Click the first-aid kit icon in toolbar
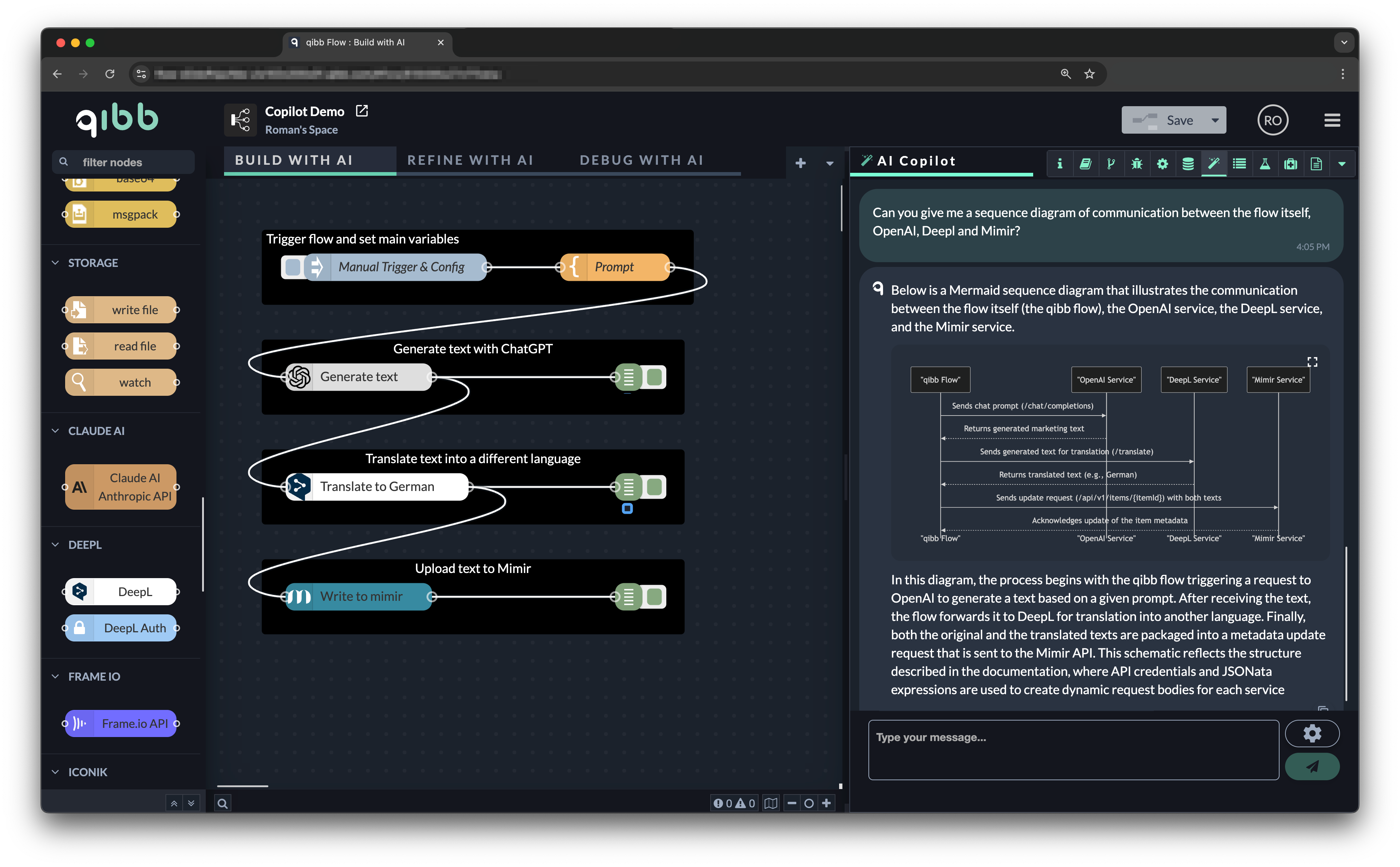Viewport: 1400px width, 867px height. 1291,163
